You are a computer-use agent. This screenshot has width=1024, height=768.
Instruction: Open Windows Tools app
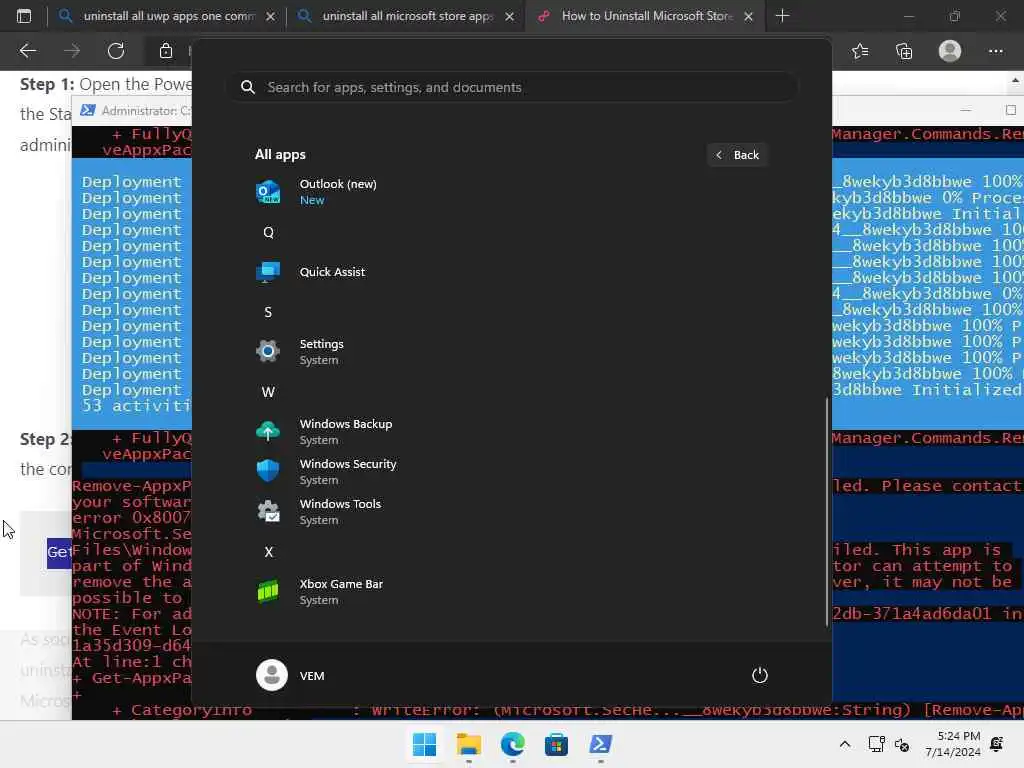coord(268,511)
